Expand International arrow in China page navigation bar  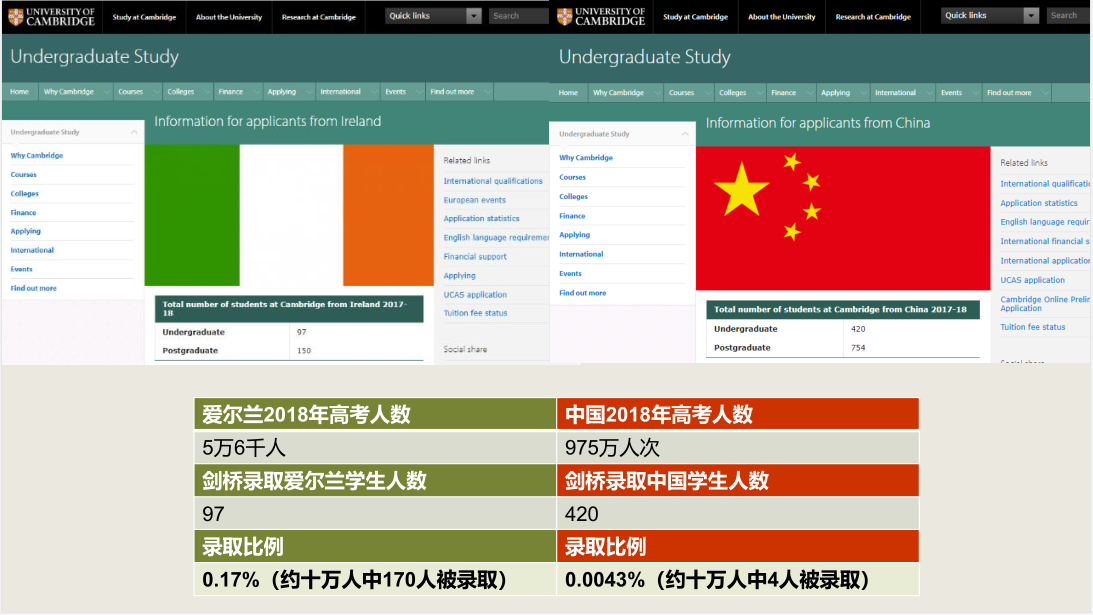tap(929, 92)
